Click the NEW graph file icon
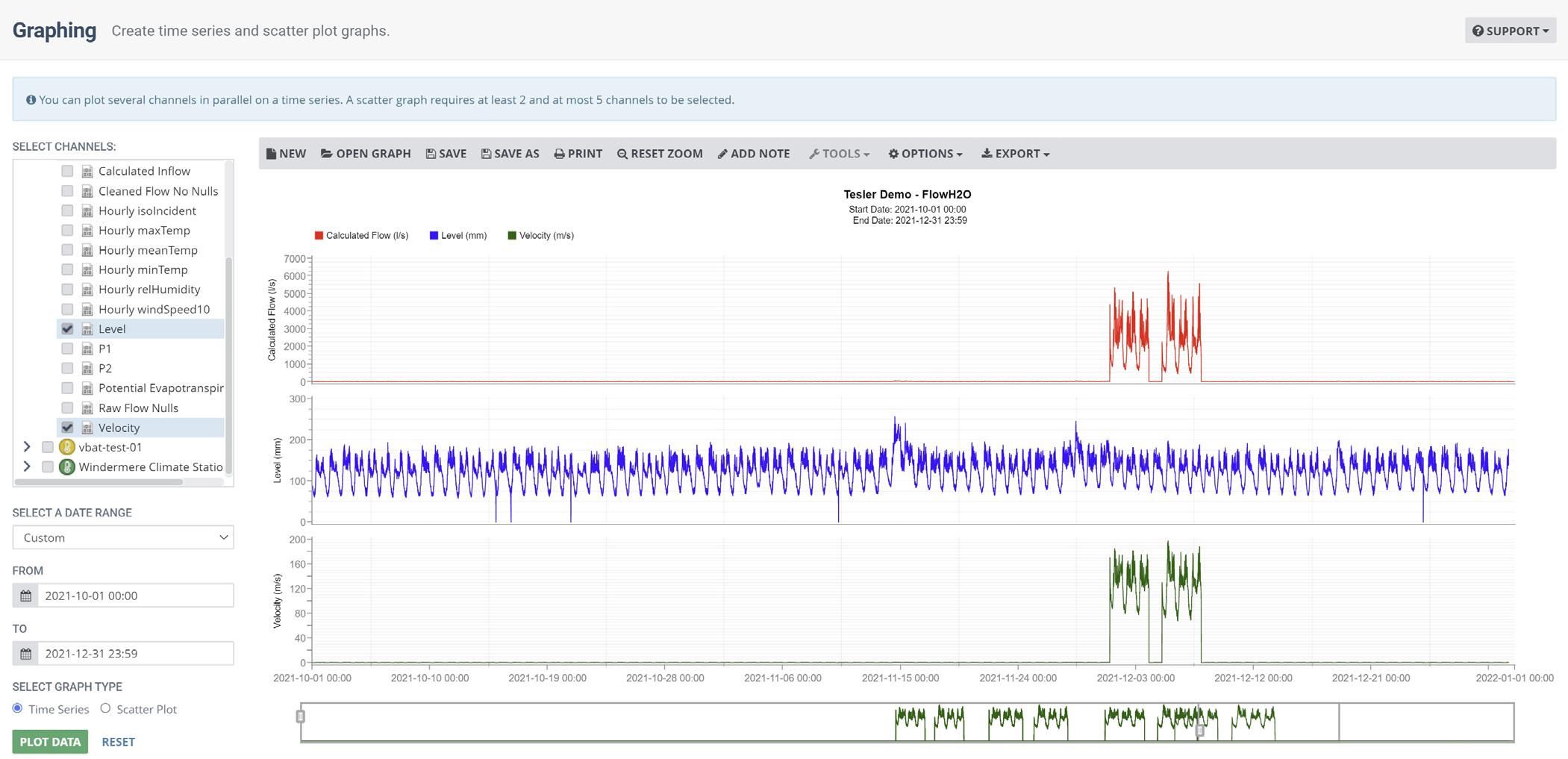Viewport: 1568px width, 759px height. (271, 154)
